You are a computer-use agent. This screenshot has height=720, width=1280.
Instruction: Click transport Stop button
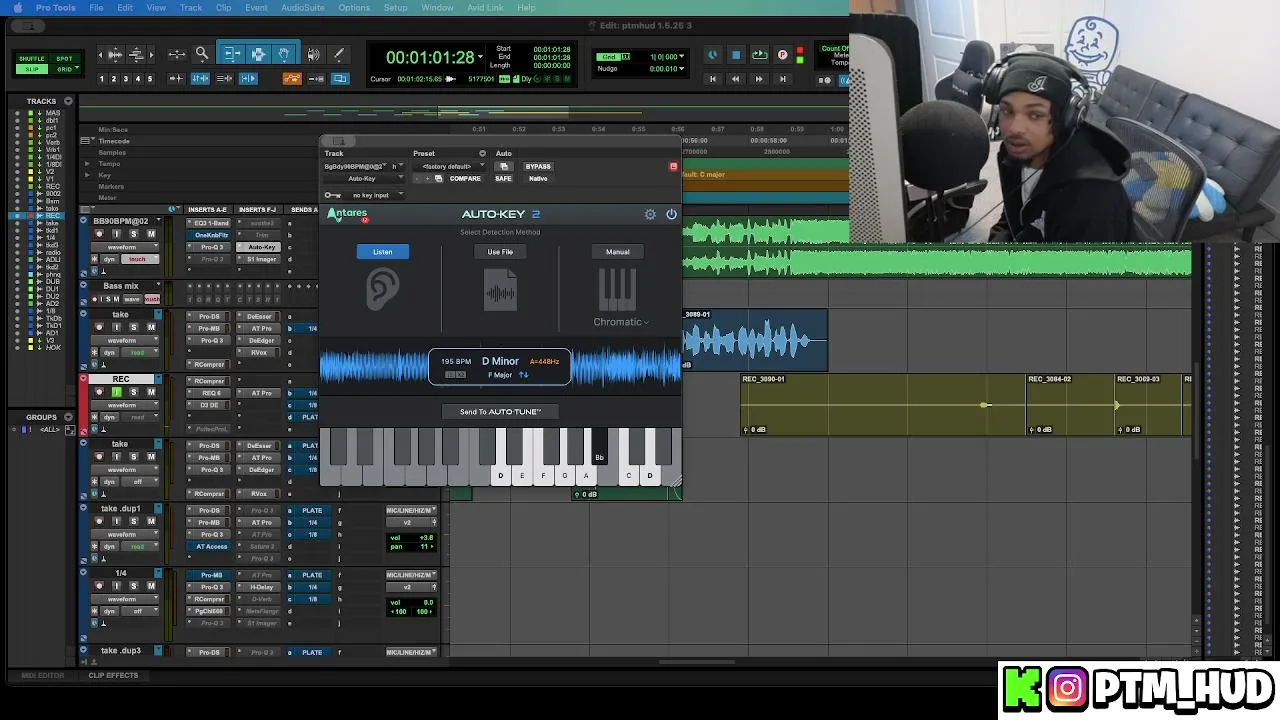tap(736, 55)
